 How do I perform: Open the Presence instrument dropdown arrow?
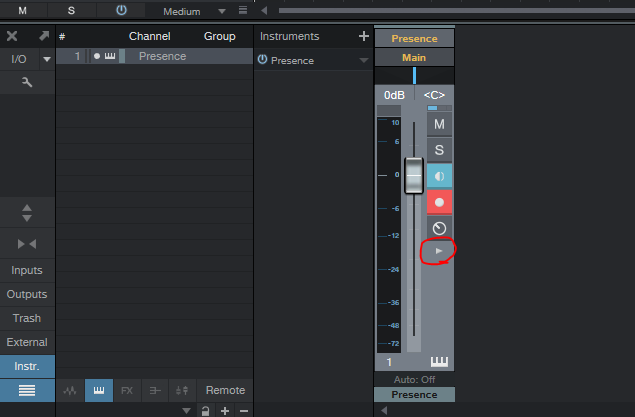364,60
